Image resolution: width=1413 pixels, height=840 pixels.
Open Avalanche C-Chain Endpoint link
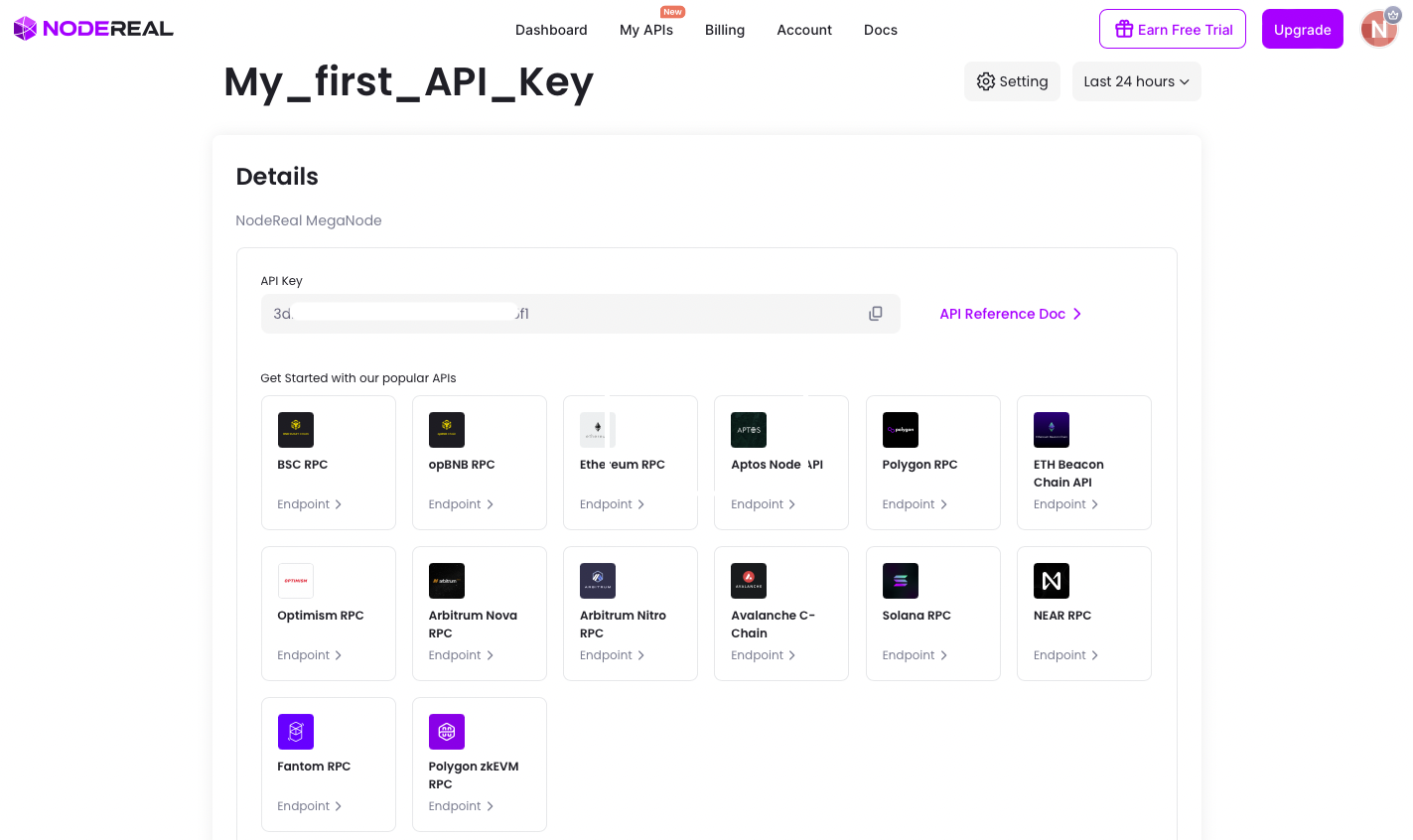(764, 655)
